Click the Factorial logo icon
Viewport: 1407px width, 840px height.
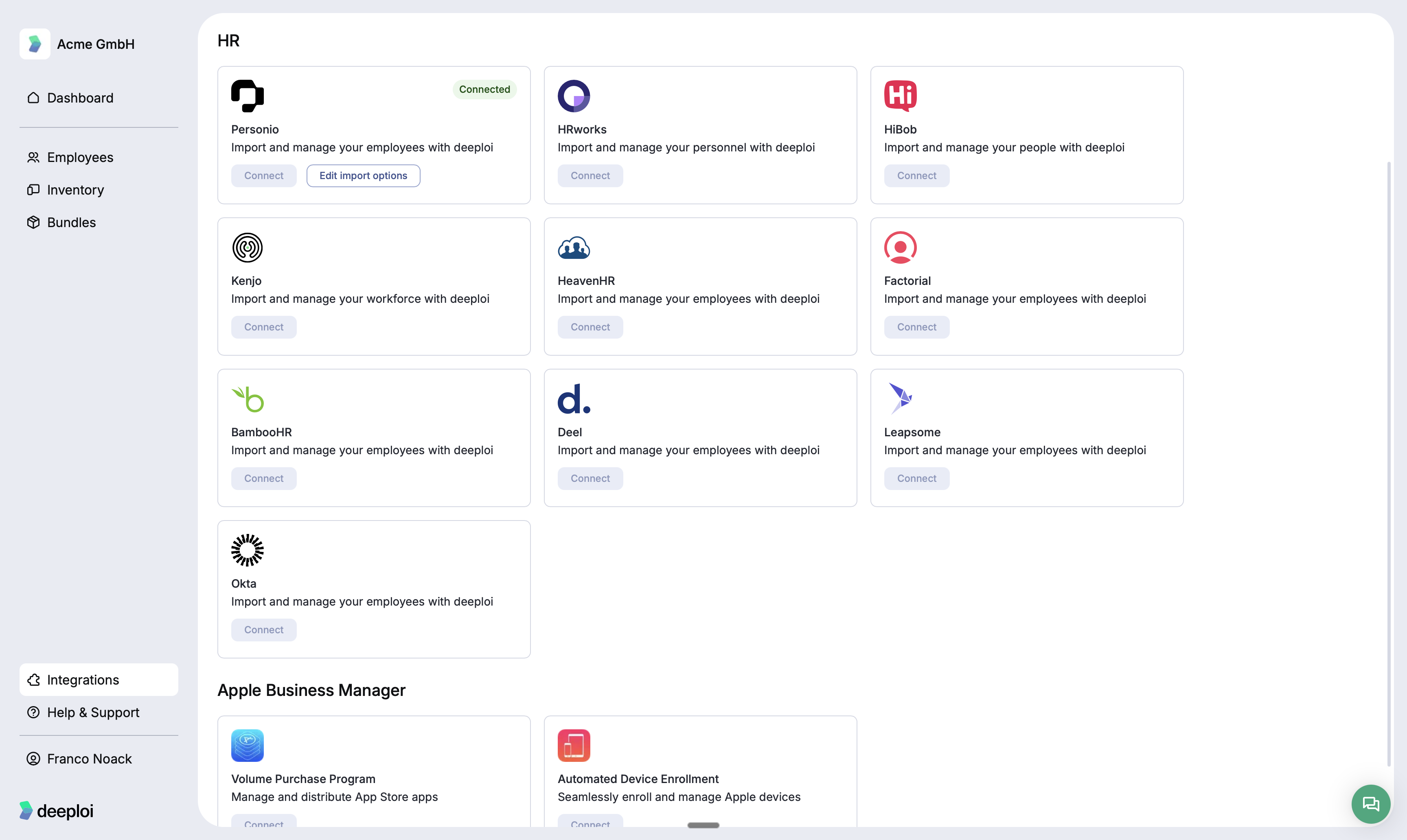click(x=900, y=247)
